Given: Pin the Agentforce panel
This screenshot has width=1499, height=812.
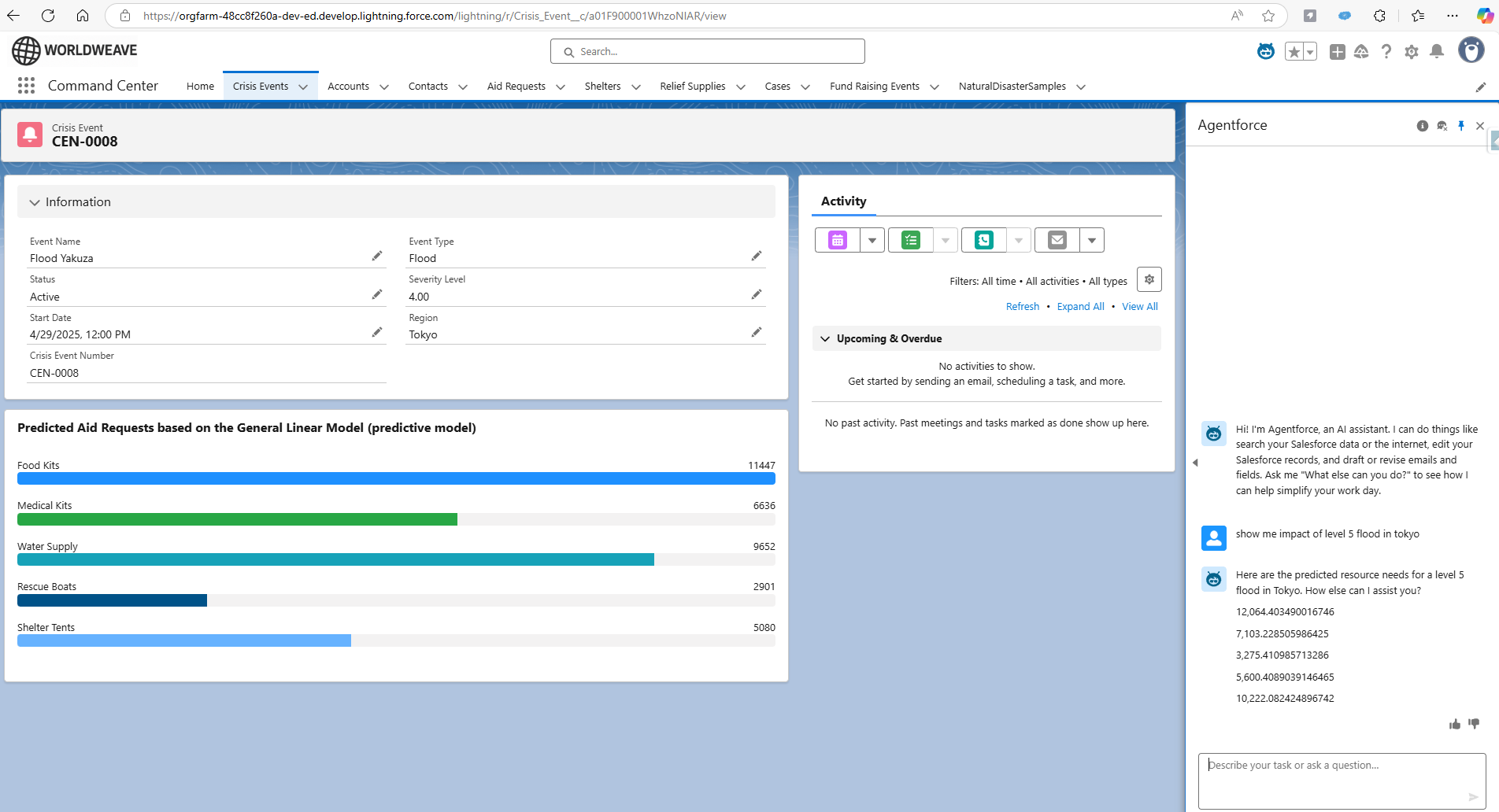Looking at the screenshot, I should (x=1461, y=126).
